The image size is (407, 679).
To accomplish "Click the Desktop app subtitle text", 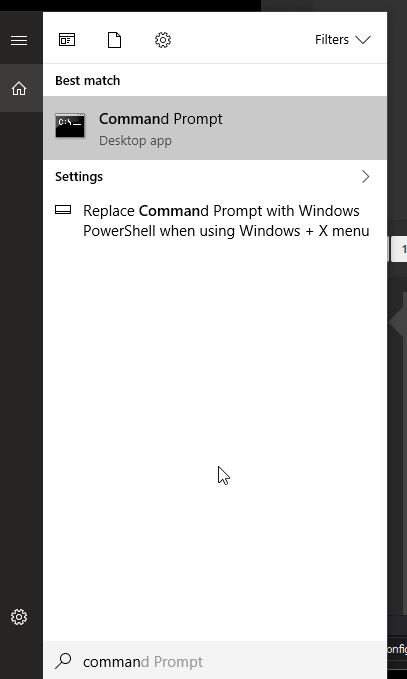I will pyautogui.click(x=135, y=141).
